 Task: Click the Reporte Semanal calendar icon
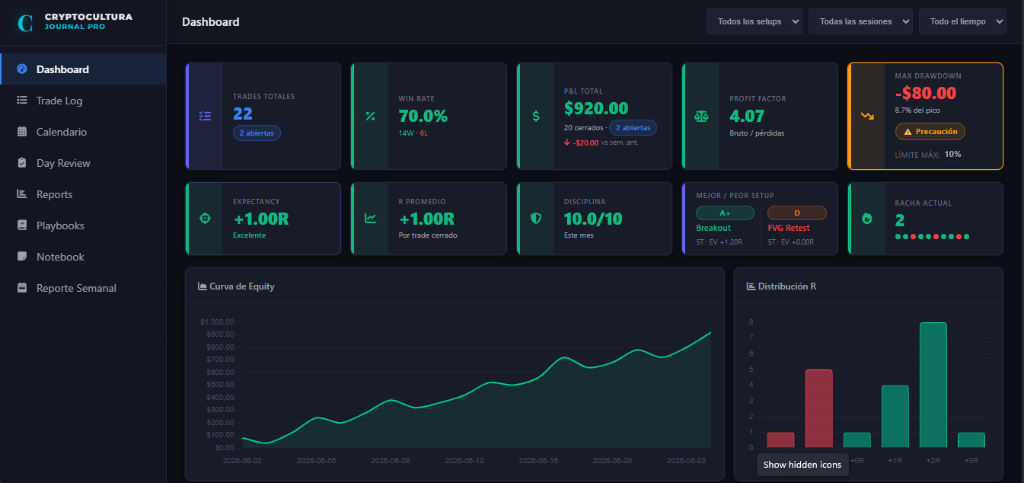click(x=22, y=288)
